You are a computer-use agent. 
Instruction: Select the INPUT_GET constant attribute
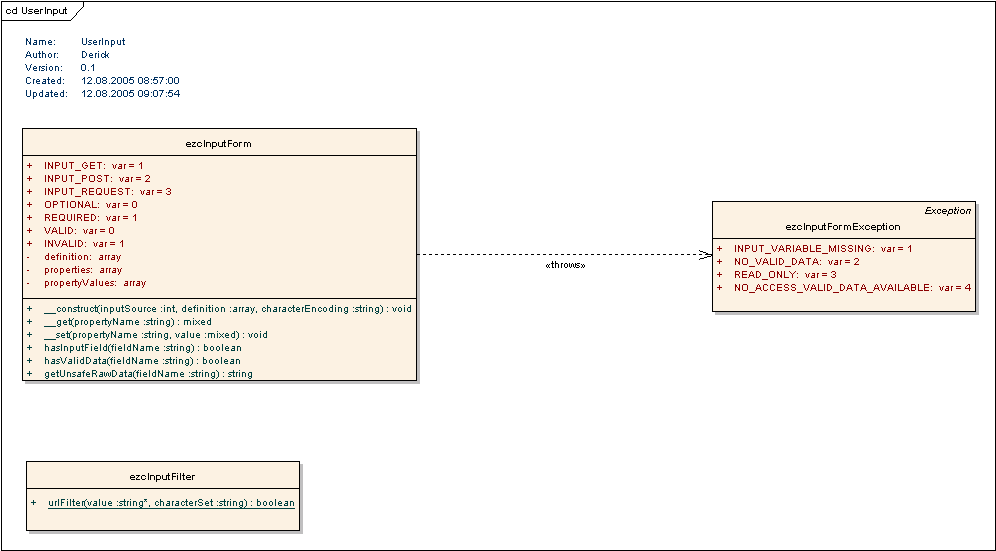point(93,165)
